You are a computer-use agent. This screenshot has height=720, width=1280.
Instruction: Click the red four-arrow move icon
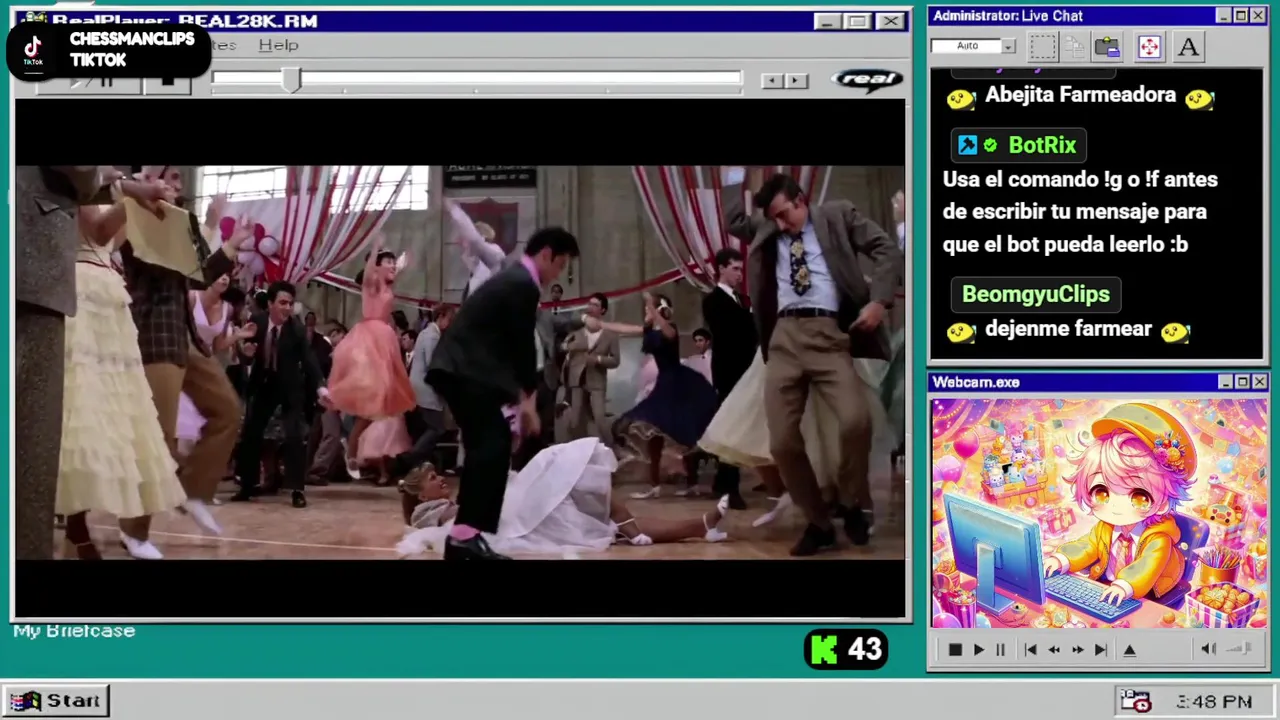tap(1149, 46)
